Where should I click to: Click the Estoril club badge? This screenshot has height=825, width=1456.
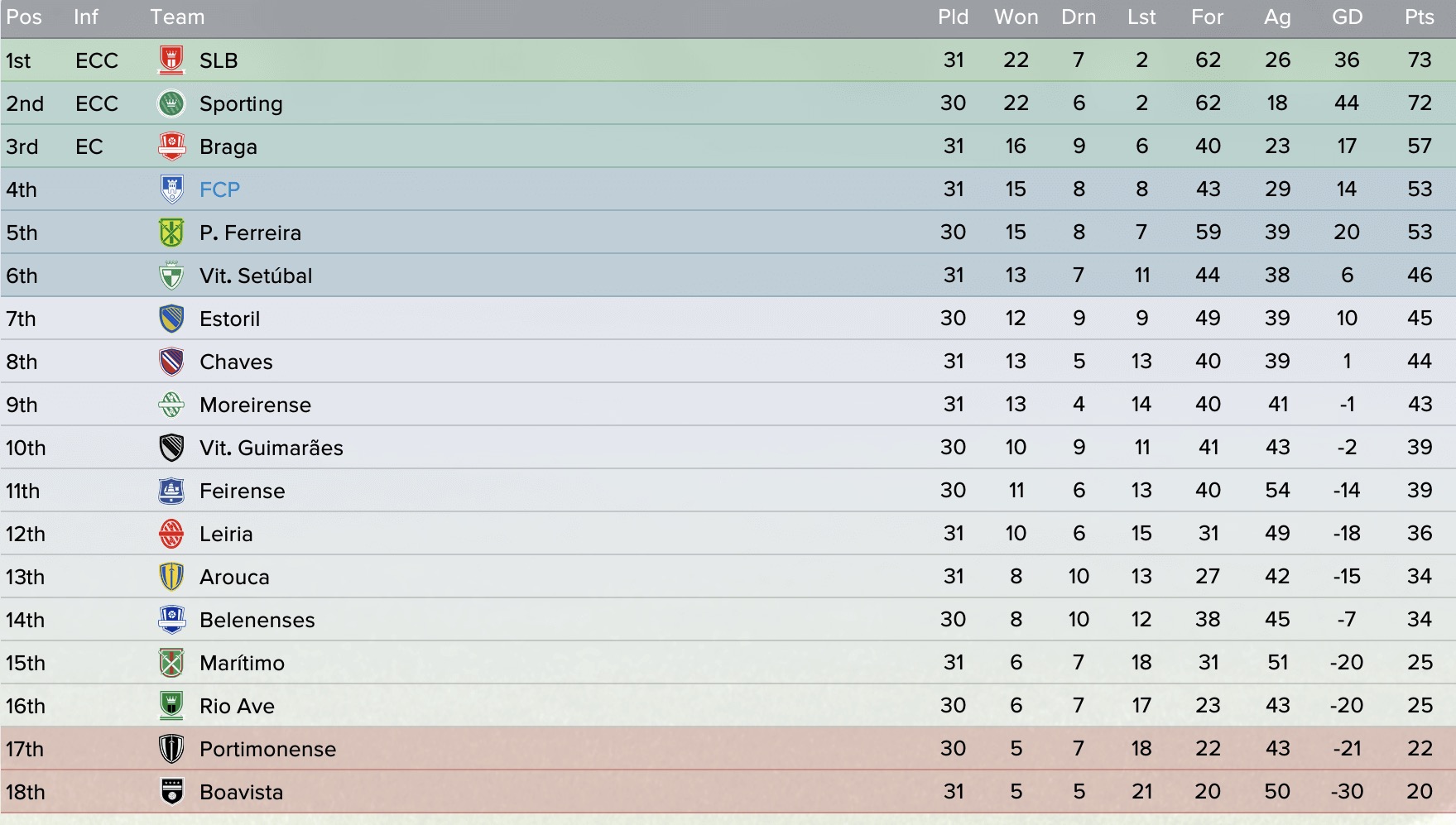click(x=171, y=319)
